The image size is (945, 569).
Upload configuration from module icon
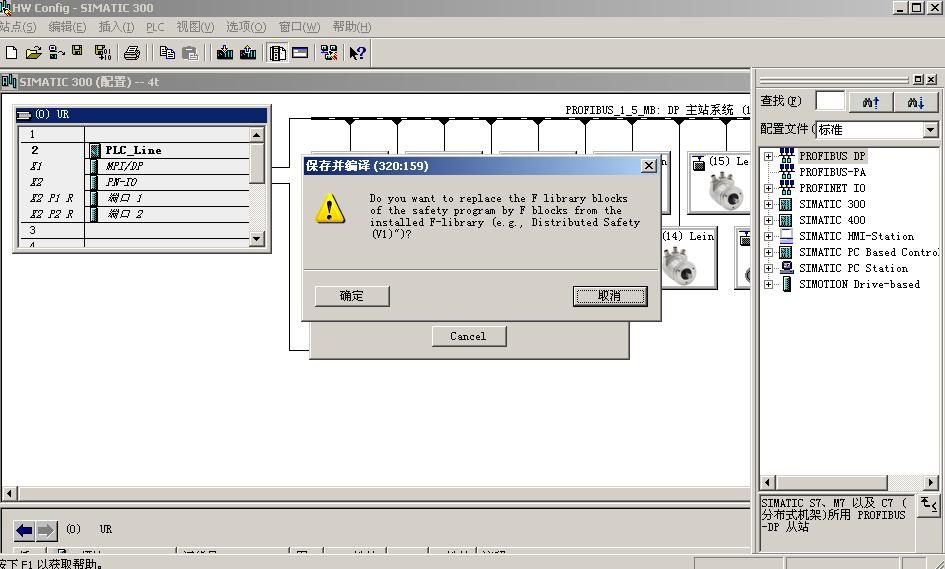click(x=248, y=53)
